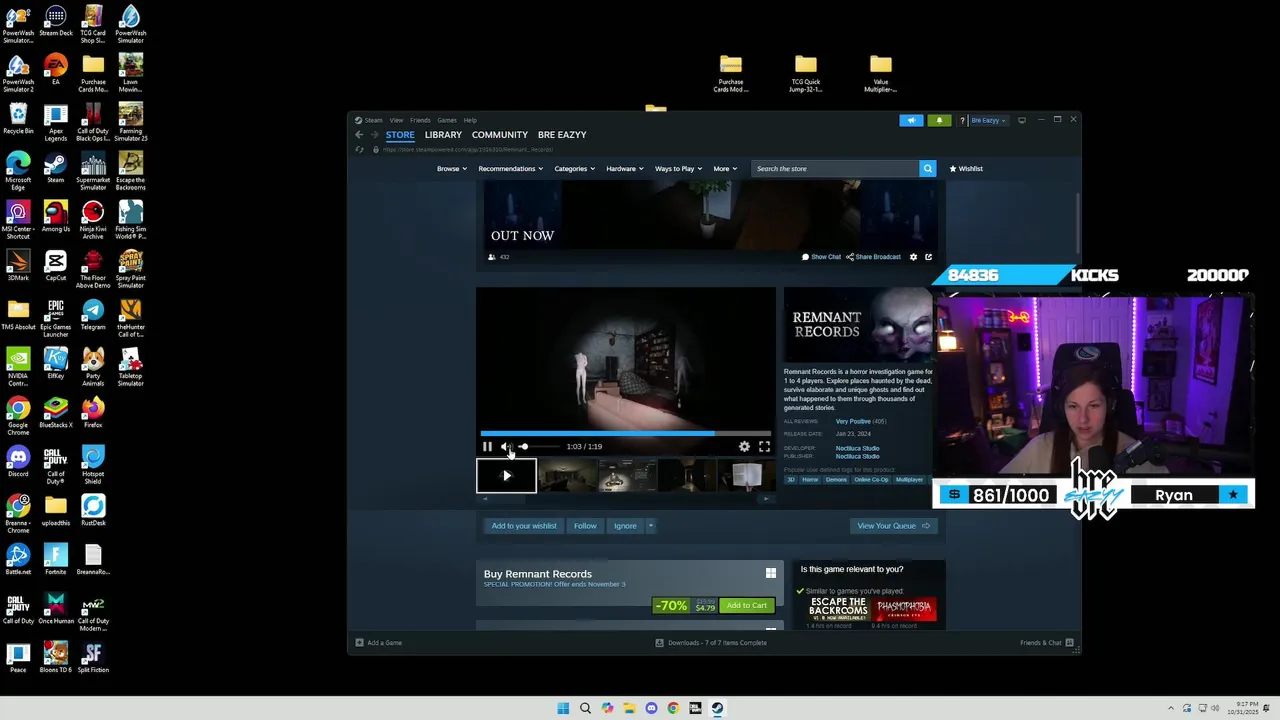The width and height of the screenshot is (1280, 720).
Task: Select the first trailer thumbnail with play icon
Action: pyautogui.click(x=506, y=476)
